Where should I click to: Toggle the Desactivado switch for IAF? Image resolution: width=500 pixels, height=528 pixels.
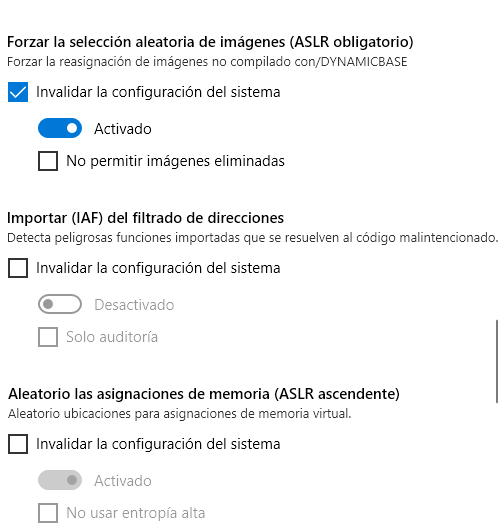[x=60, y=304]
